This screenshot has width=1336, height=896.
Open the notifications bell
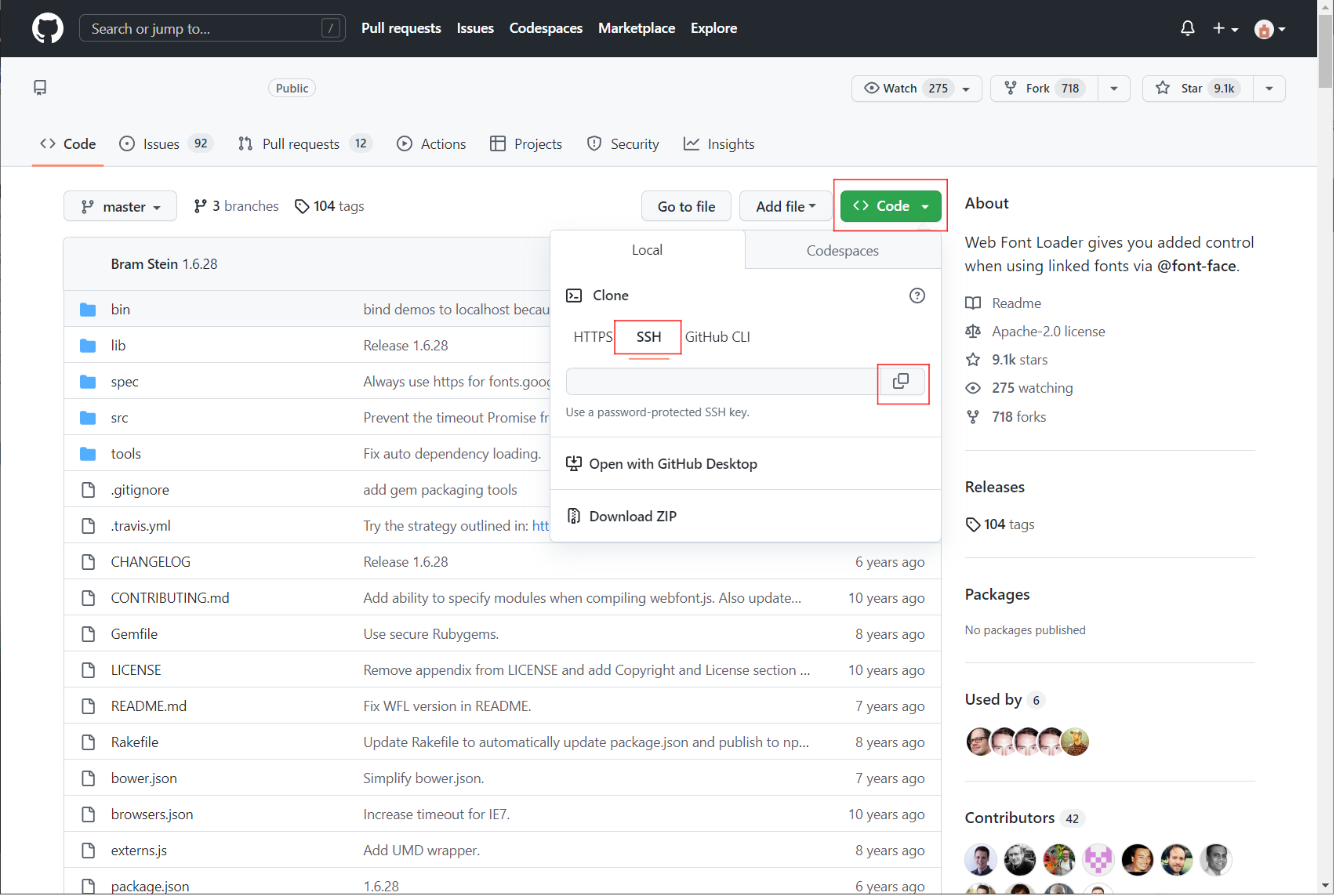1187,28
